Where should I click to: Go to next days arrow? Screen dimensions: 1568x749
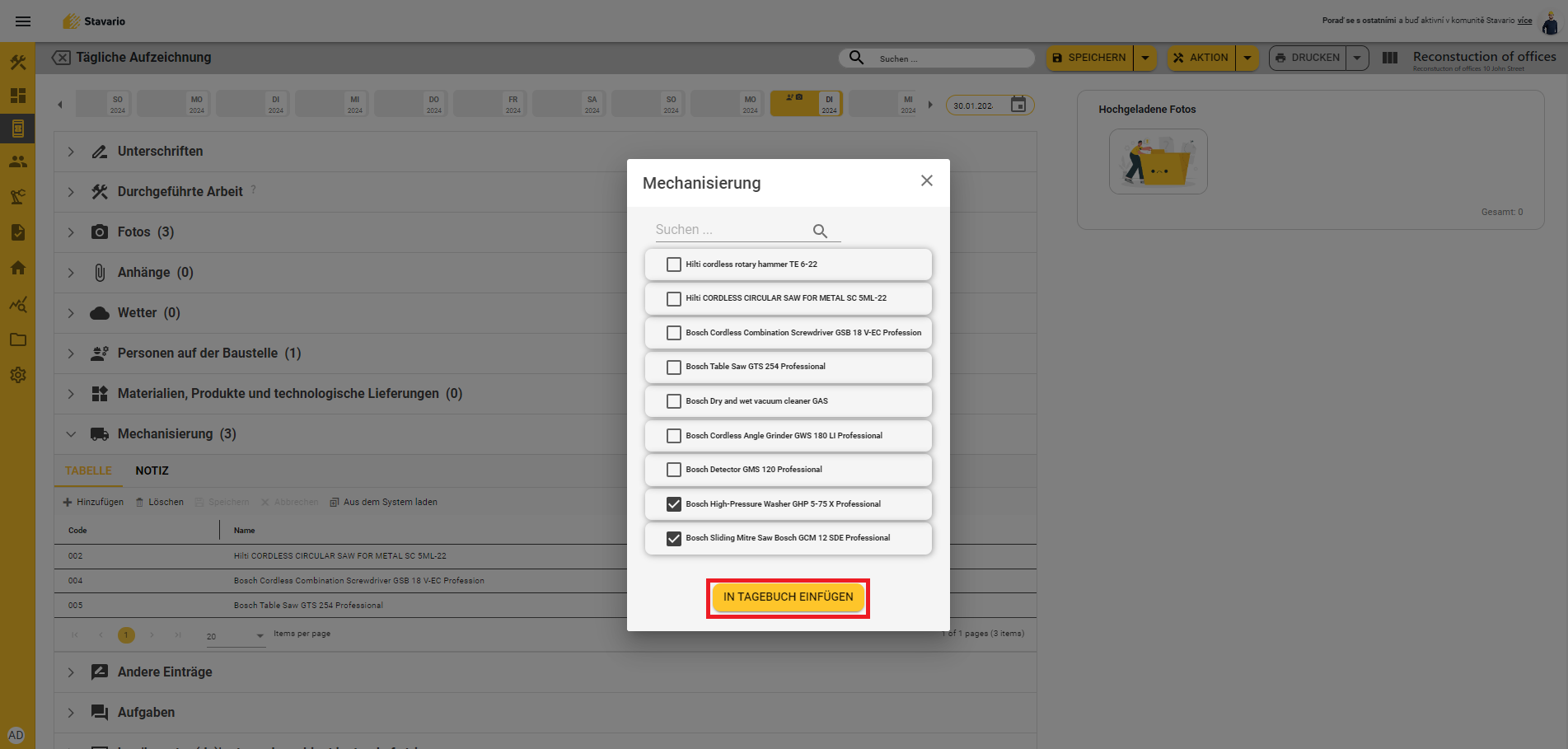pos(930,105)
